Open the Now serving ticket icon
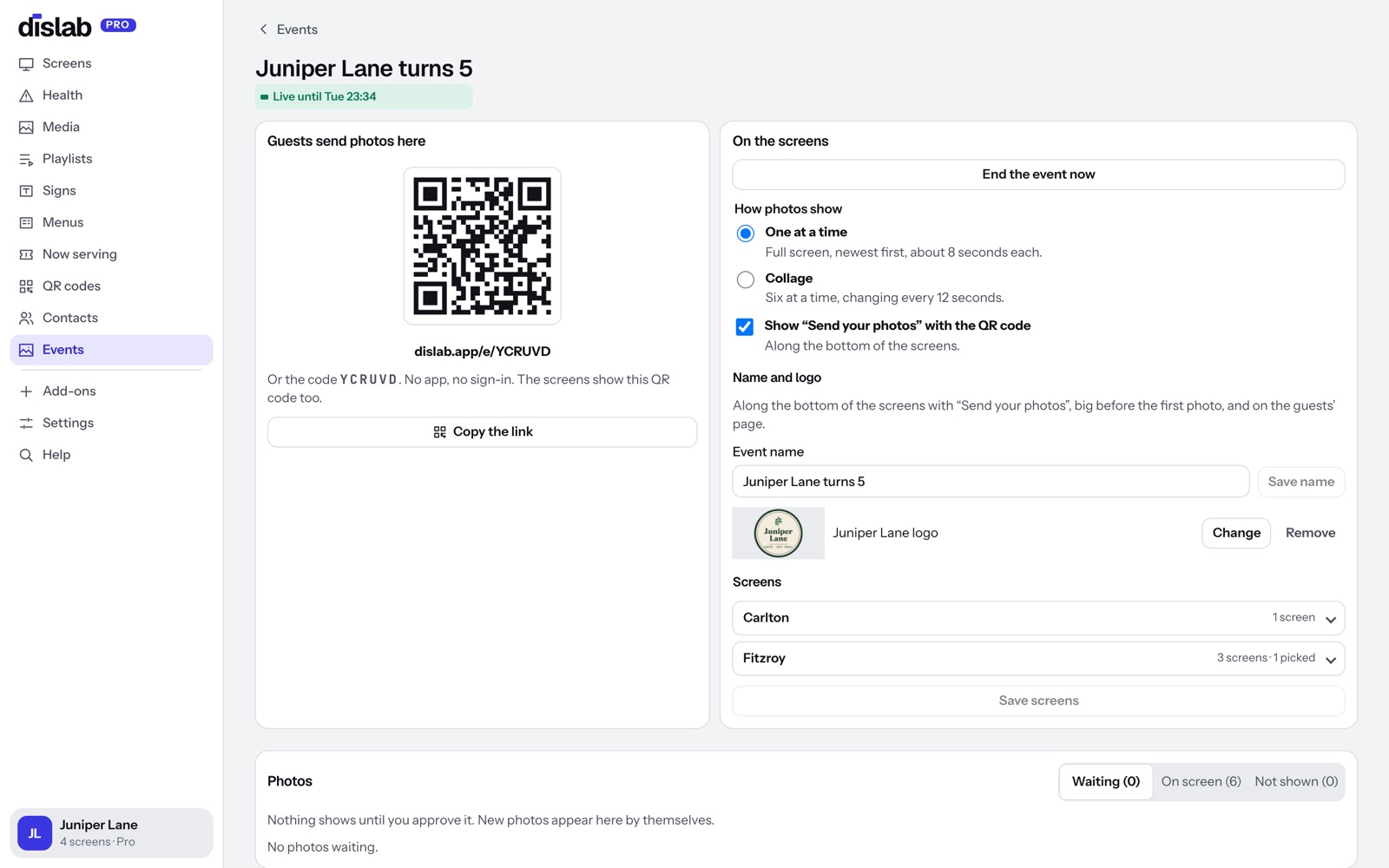 tap(26, 254)
